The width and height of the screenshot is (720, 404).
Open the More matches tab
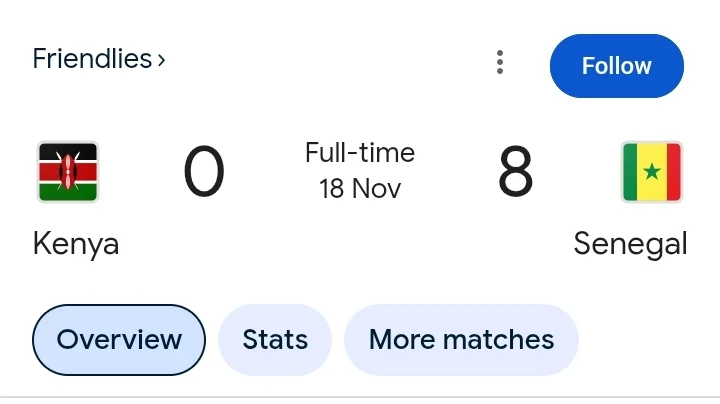tap(461, 339)
